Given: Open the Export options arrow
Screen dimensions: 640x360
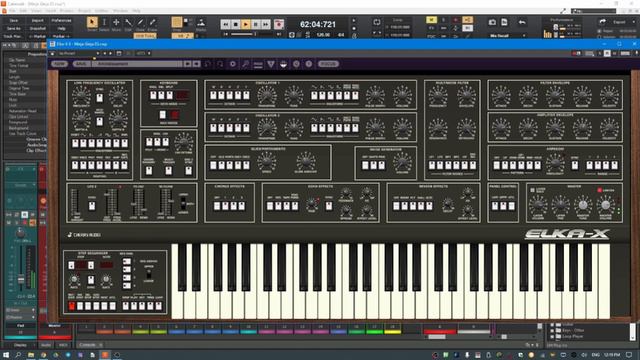Looking at the screenshot, I should [x=634, y=22].
